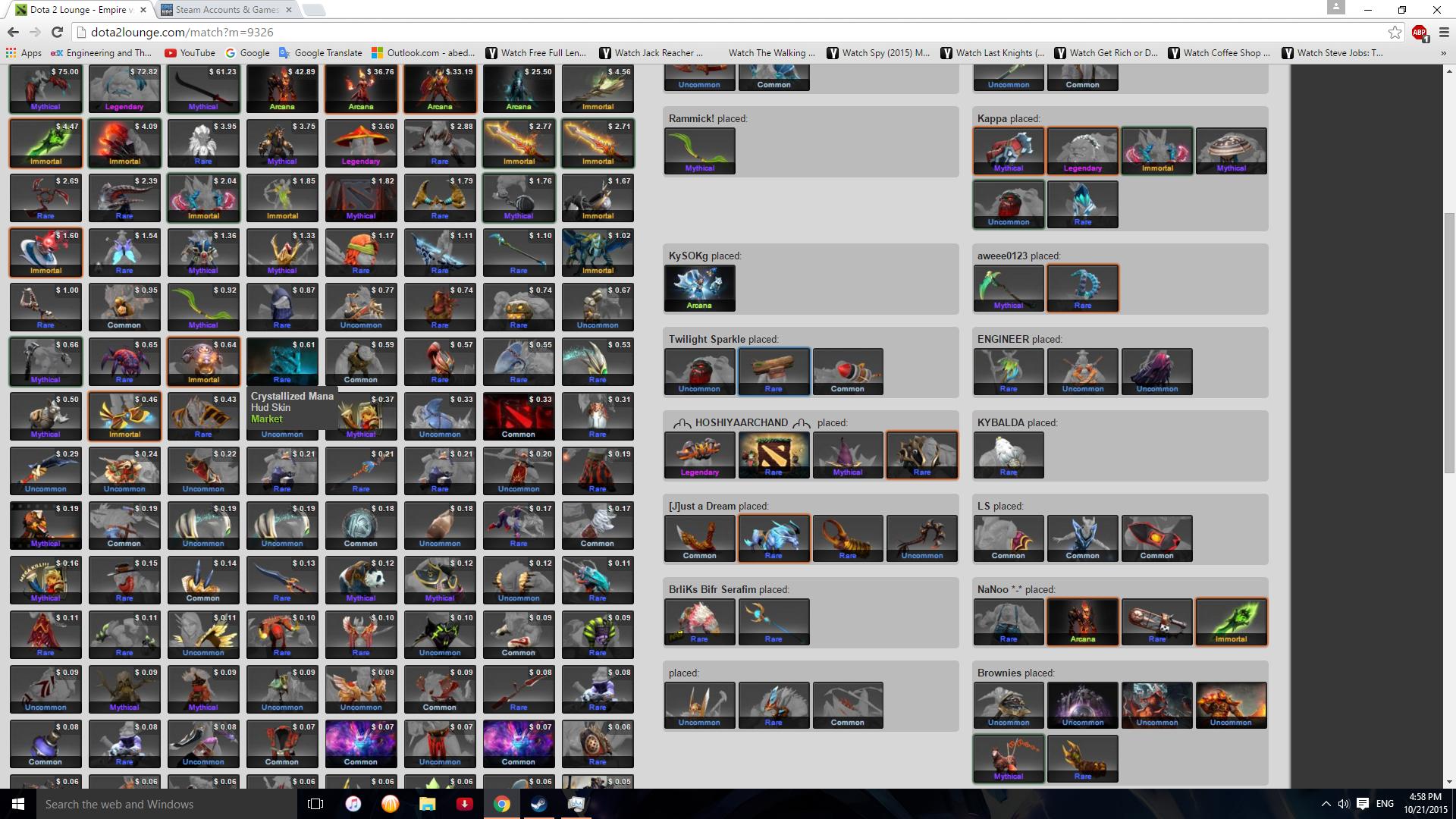Click ENGINEER's placed Rare item
Image resolution: width=1456 pixels, height=819 pixels.
coord(1008,372)
